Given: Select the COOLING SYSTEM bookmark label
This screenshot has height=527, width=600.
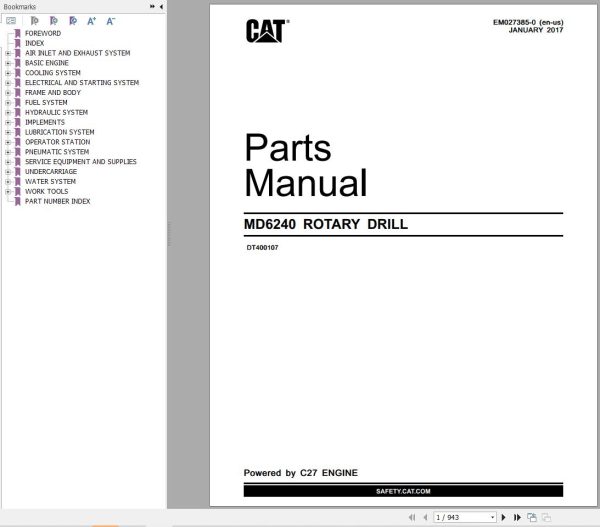Looking at the screenshot, I should pyautogui.click(x=53, y=73).
